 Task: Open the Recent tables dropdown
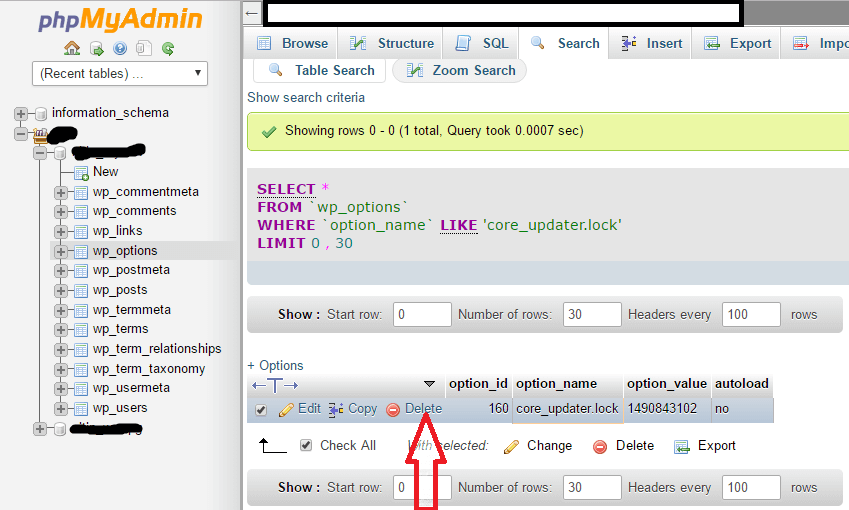pos(120,73)
